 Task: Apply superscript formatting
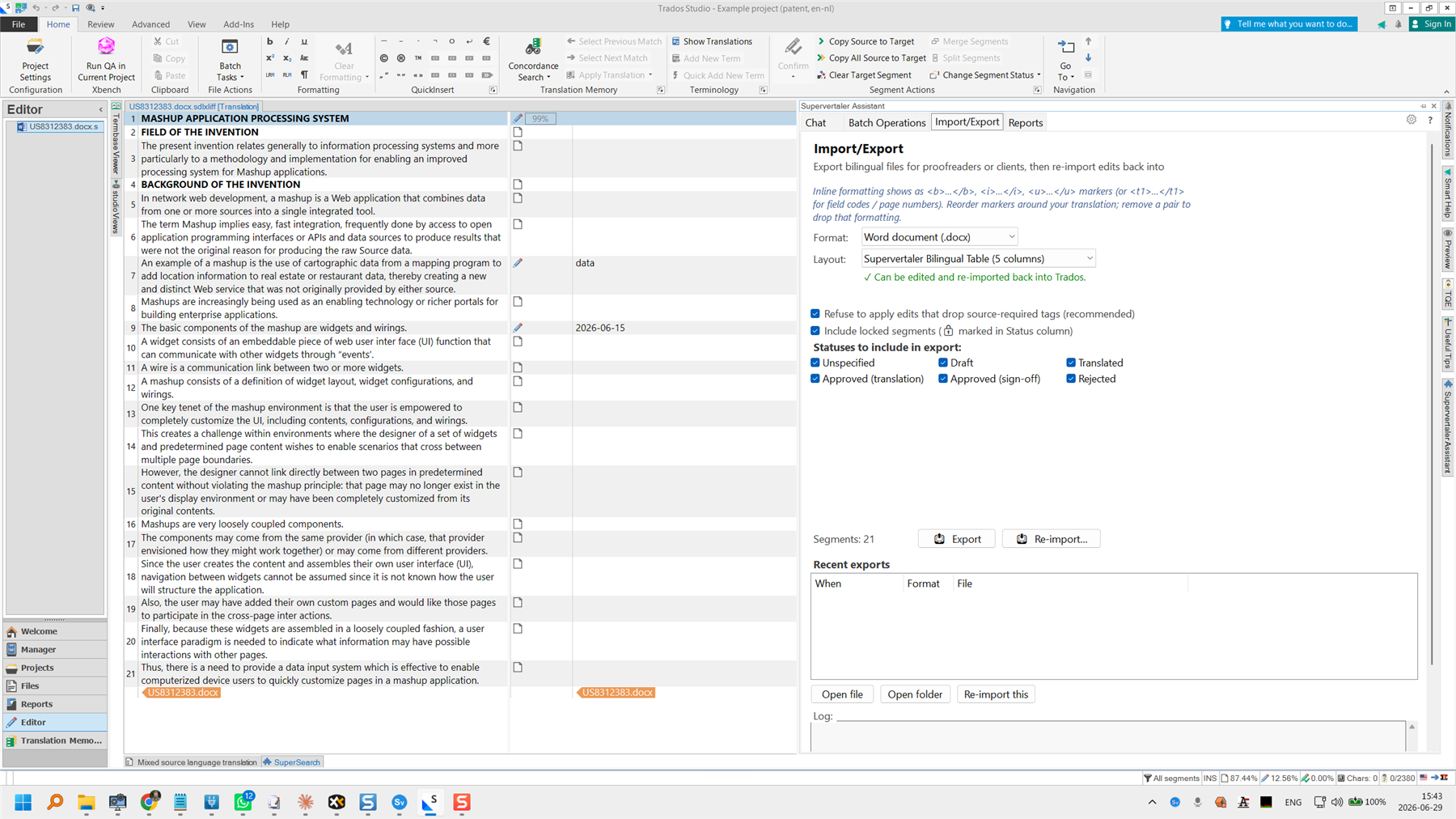pos(269,58)
